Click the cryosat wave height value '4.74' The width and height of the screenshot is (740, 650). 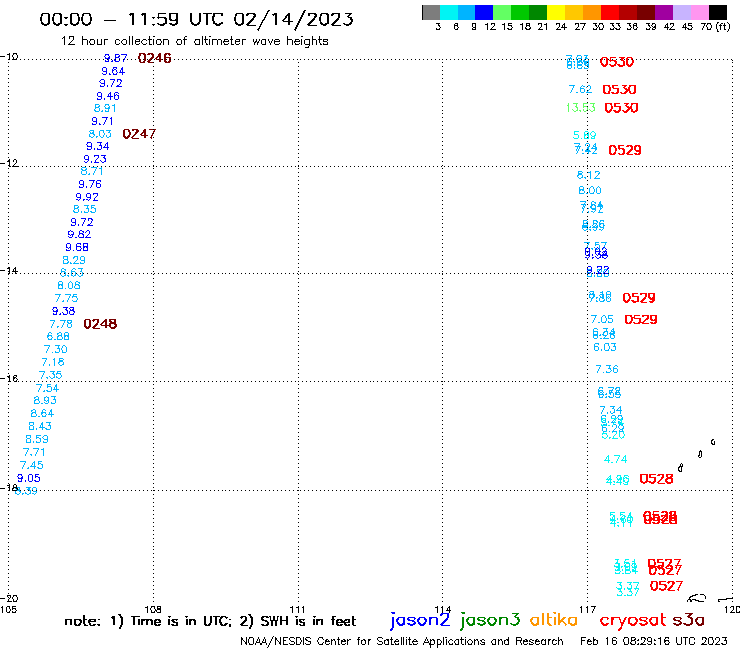[x=615, y=459]
